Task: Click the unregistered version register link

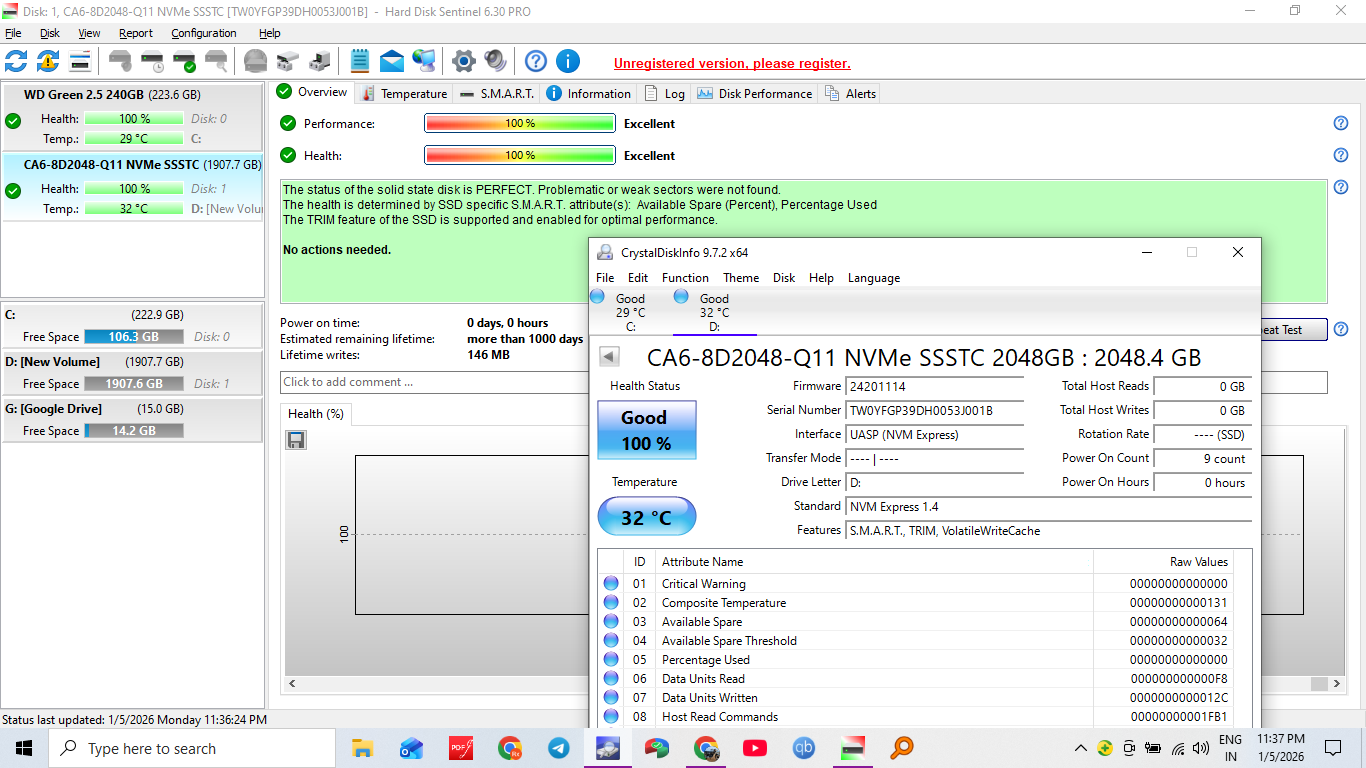Action: (x=732, y=63)
